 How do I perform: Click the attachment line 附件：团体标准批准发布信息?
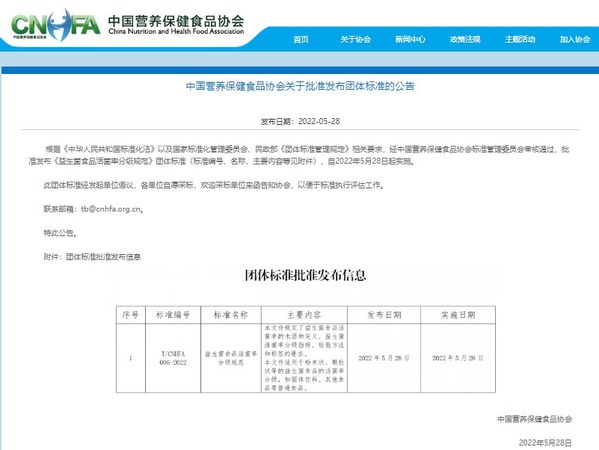tap(92, 257)
